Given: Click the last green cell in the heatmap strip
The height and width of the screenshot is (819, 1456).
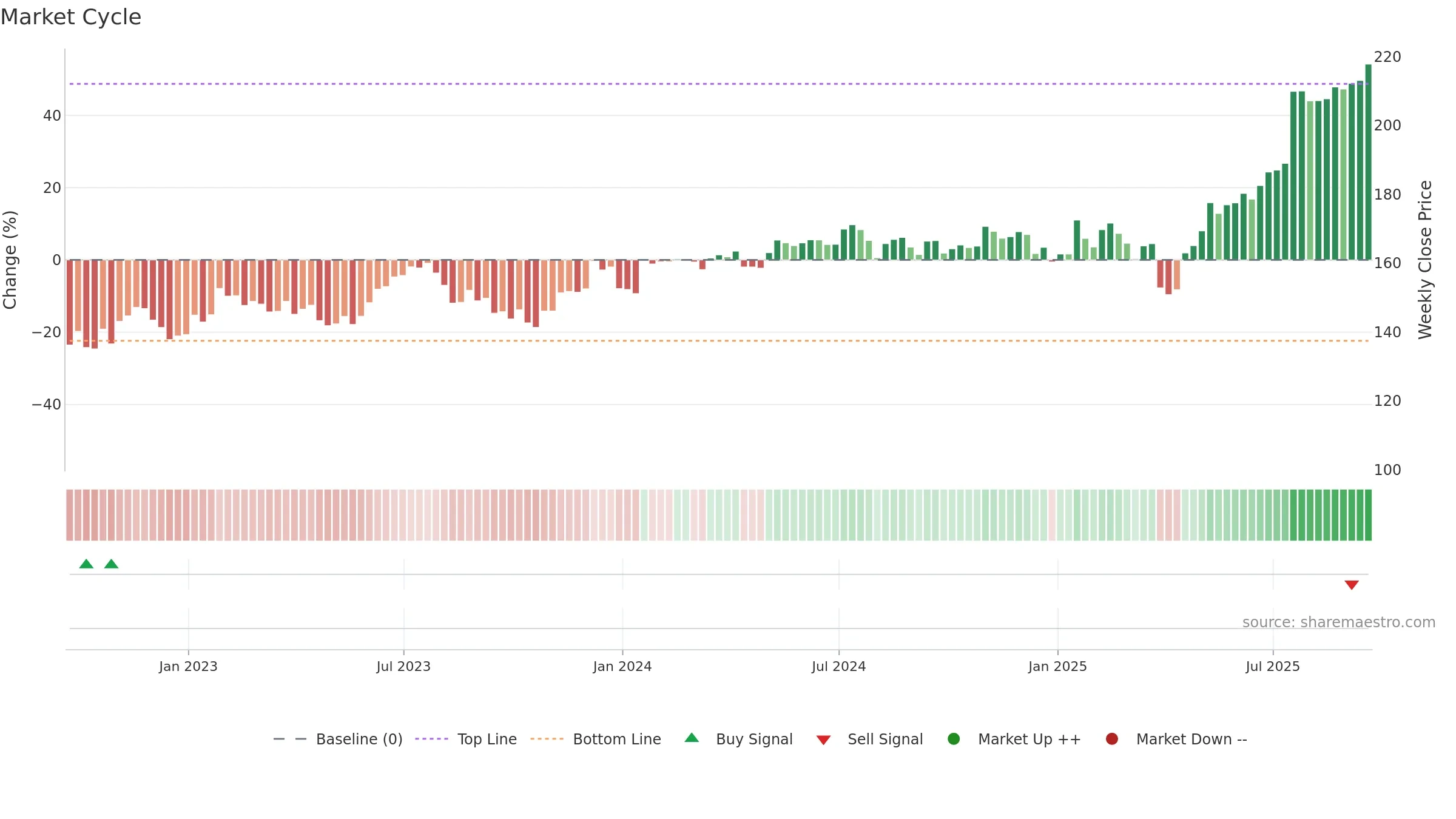Looking at the screenshot, I should (1368, 515).
